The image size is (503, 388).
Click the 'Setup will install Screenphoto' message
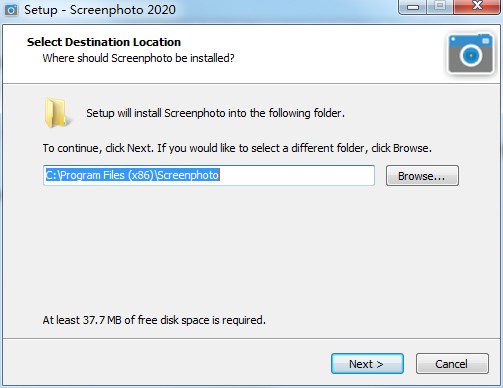pos(215,113)
